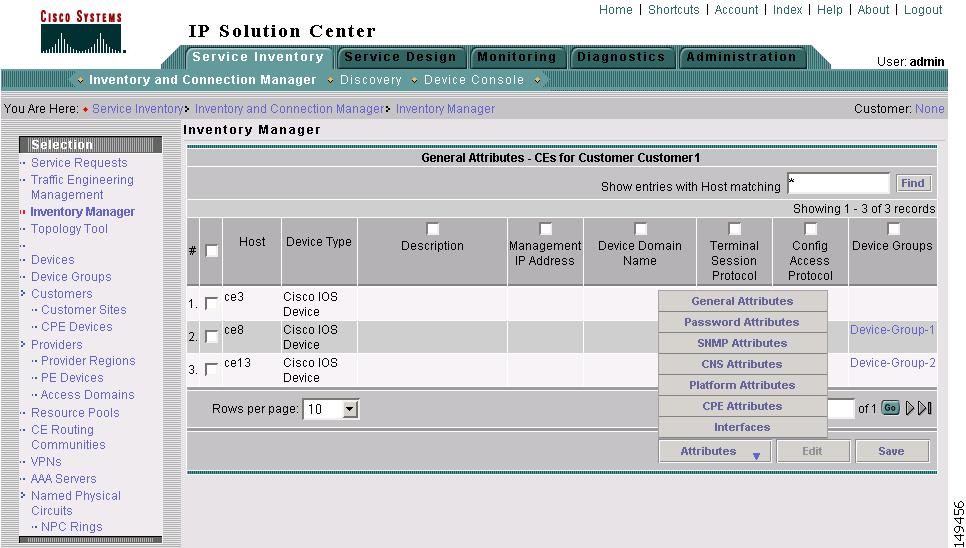Tick the Device Groups column checkbox

point(893,229)
